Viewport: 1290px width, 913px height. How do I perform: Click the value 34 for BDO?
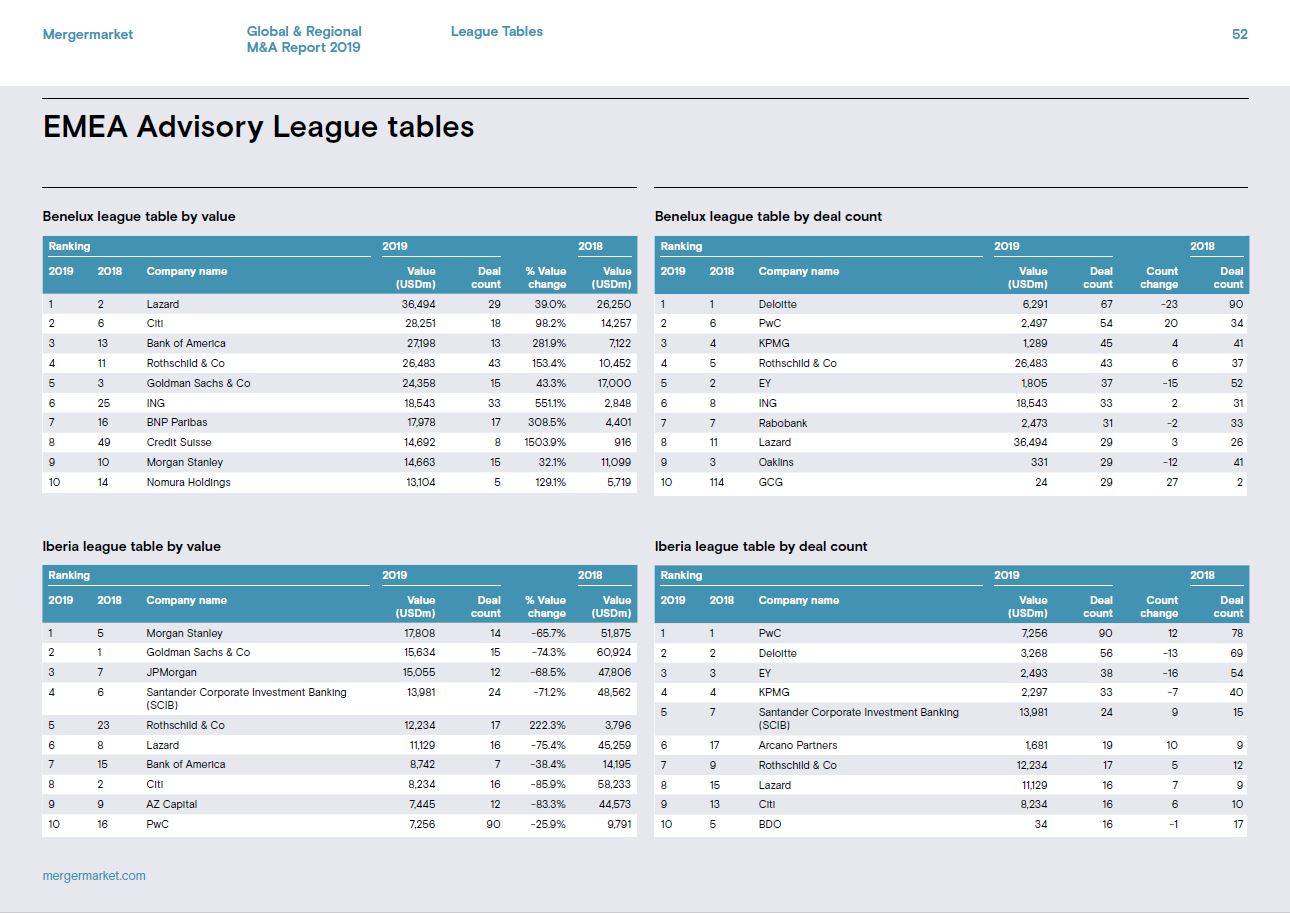point(1042,824)
